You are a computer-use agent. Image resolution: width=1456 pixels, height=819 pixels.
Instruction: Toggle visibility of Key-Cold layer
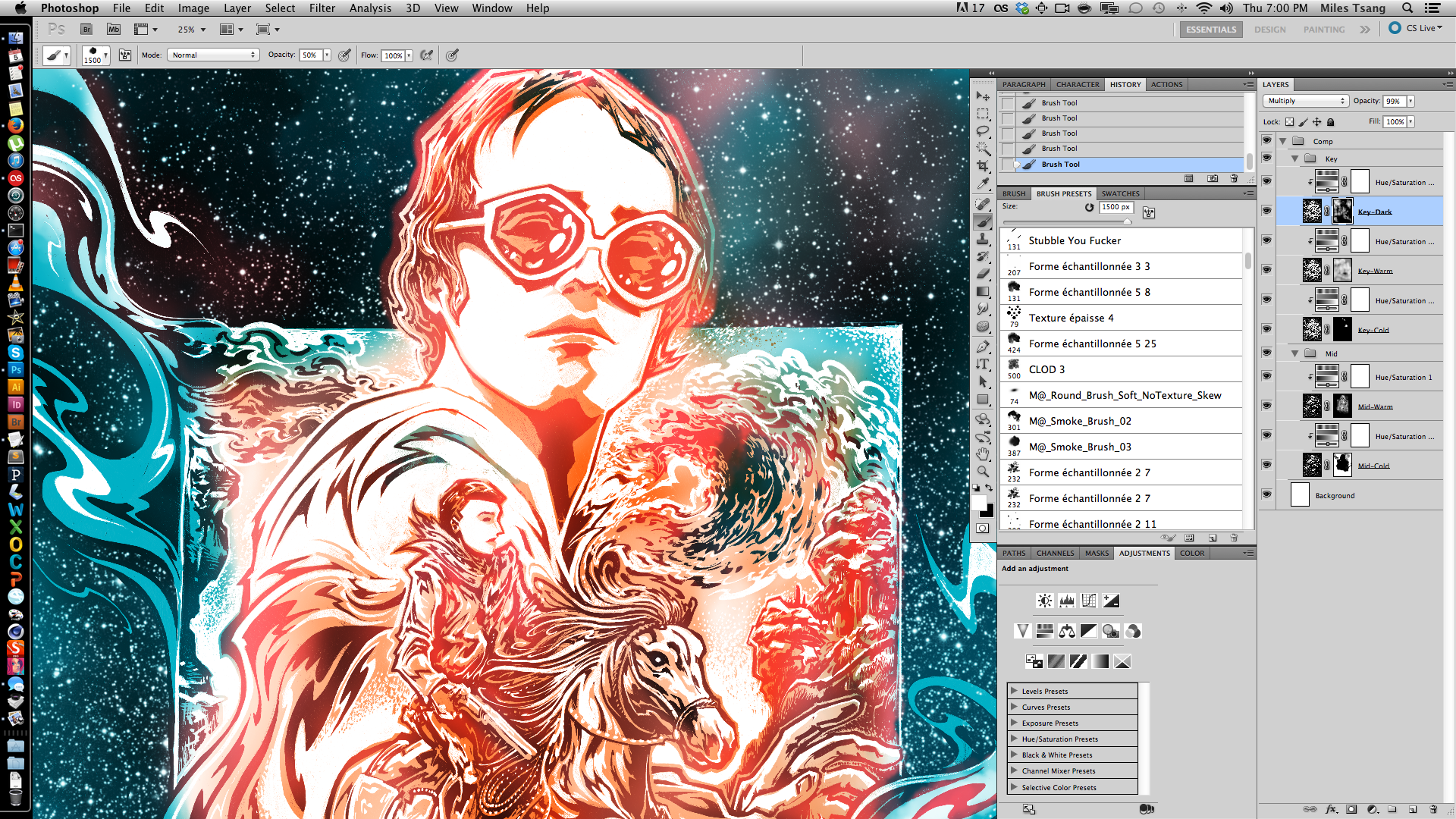point(1266,329)
